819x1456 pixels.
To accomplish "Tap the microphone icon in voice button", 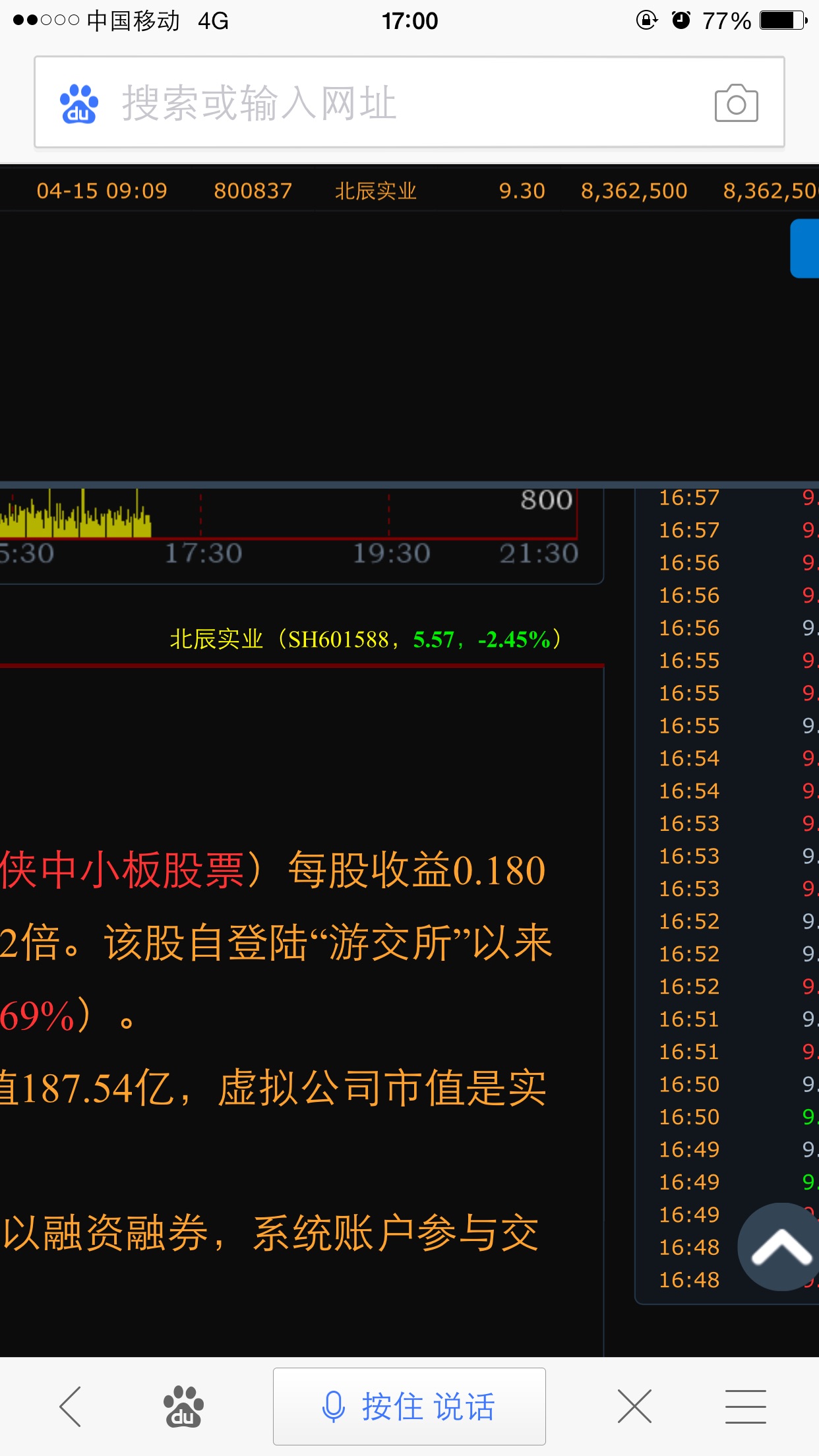I will (333, 1406).
